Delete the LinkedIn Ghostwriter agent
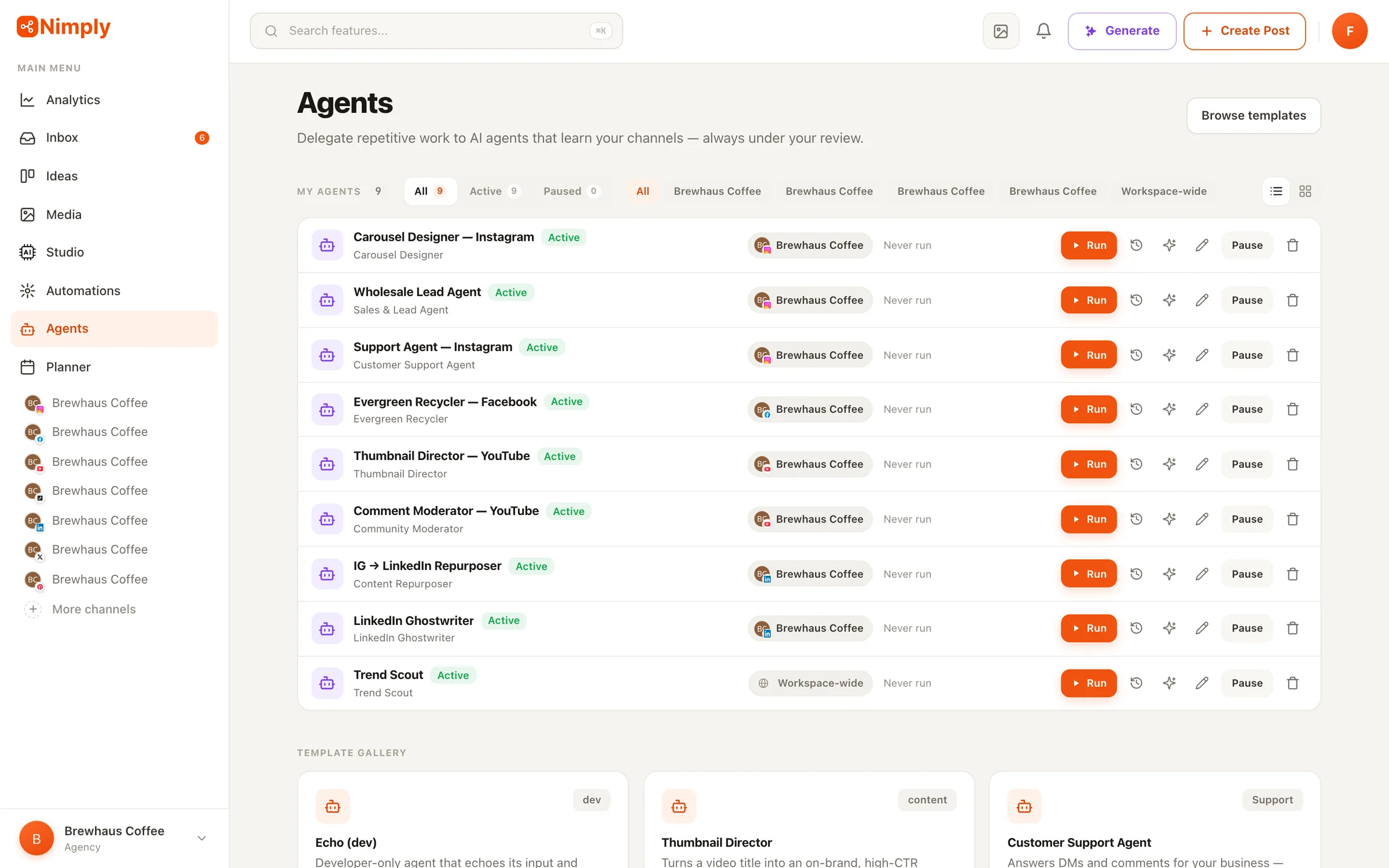 (x=1293, y=628)
